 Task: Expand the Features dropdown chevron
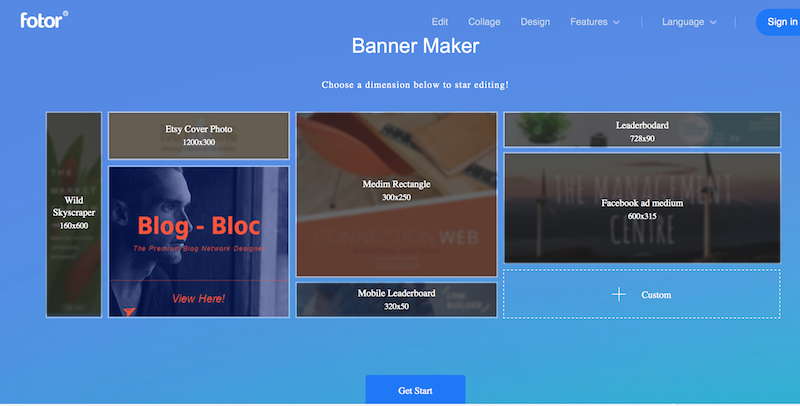(616, 22)
